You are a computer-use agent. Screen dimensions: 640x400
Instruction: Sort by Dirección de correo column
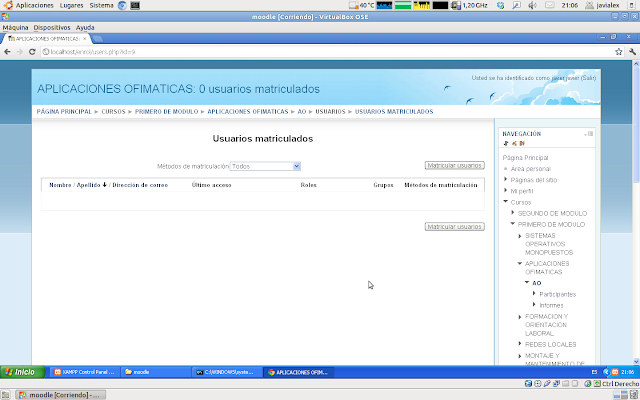[x=140, y=185]
